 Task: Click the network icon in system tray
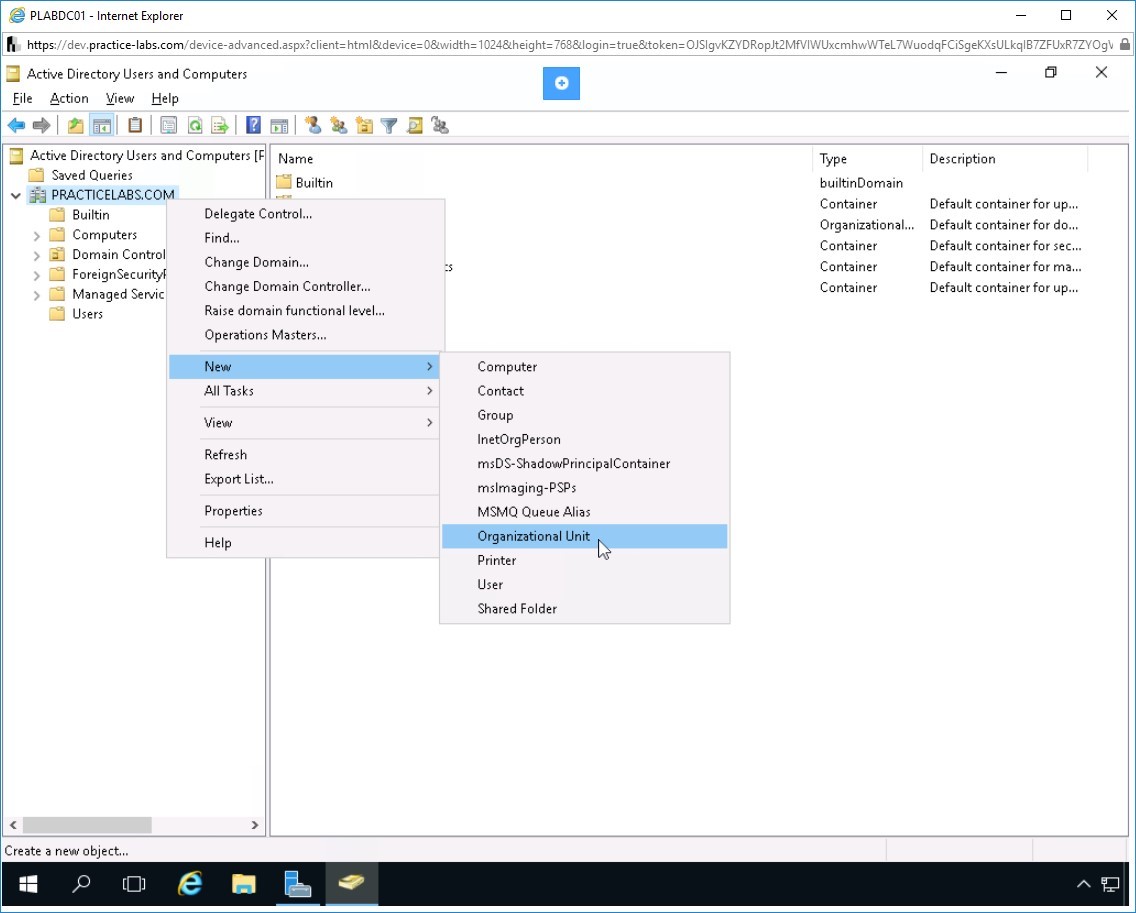point(1110,884)
